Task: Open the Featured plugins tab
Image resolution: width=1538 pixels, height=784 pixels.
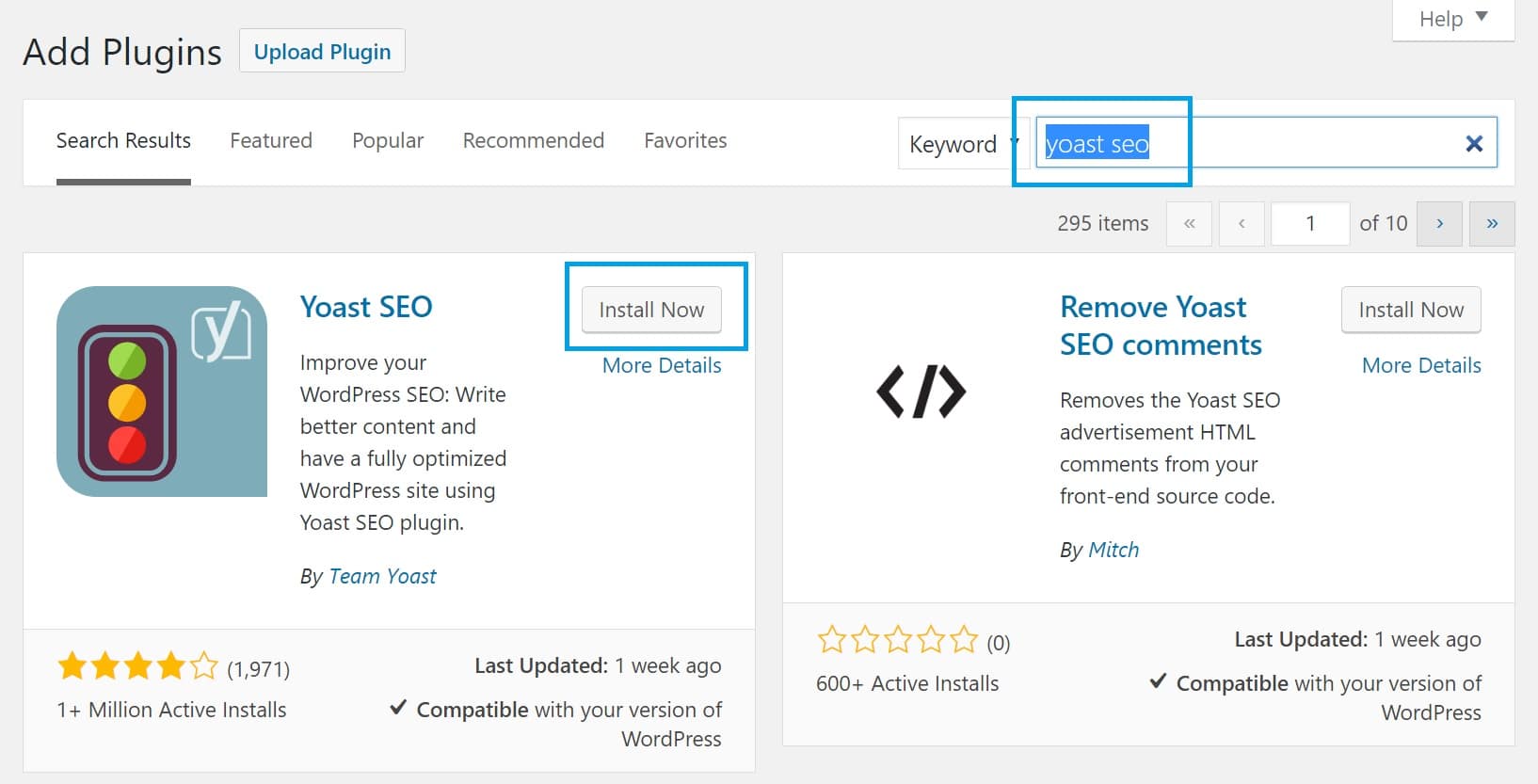Action: click(x=271, y=141)
